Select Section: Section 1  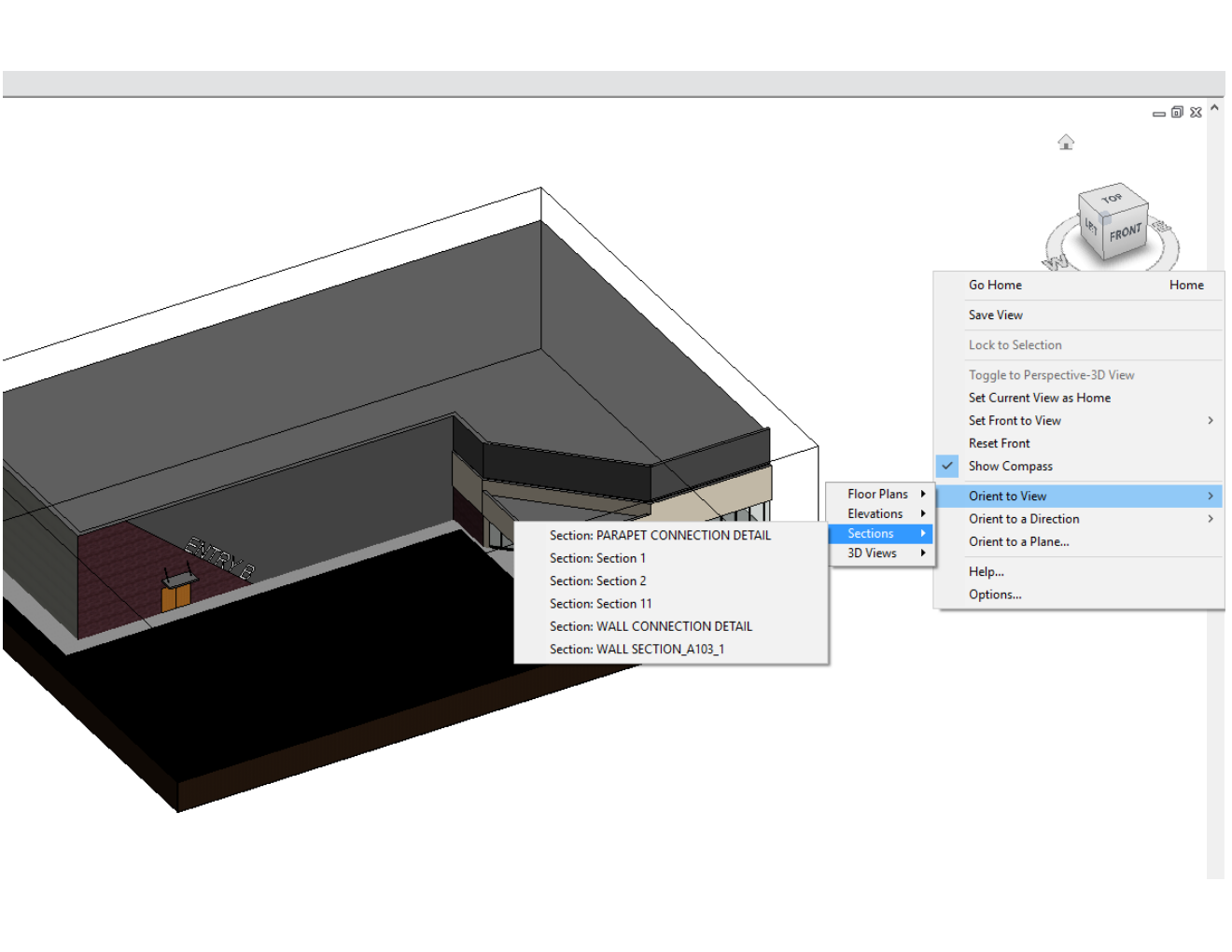point(671,558)
